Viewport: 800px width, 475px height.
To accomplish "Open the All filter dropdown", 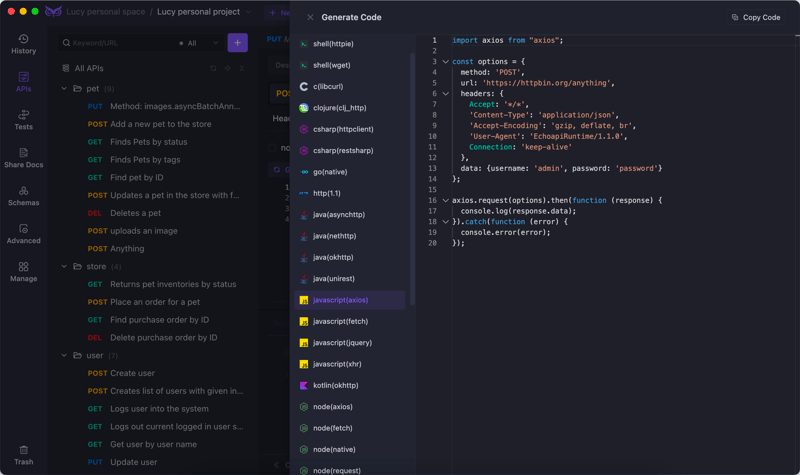I will (x=199, y=43).
